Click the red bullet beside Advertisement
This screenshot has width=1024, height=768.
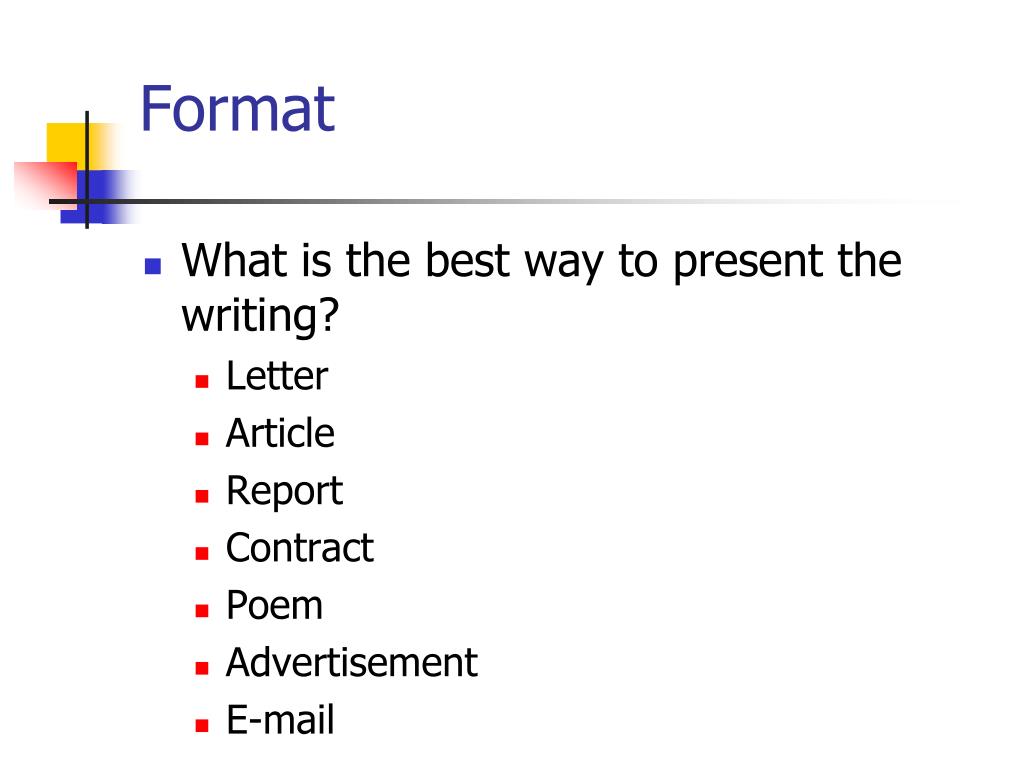(x=202, y=668)
